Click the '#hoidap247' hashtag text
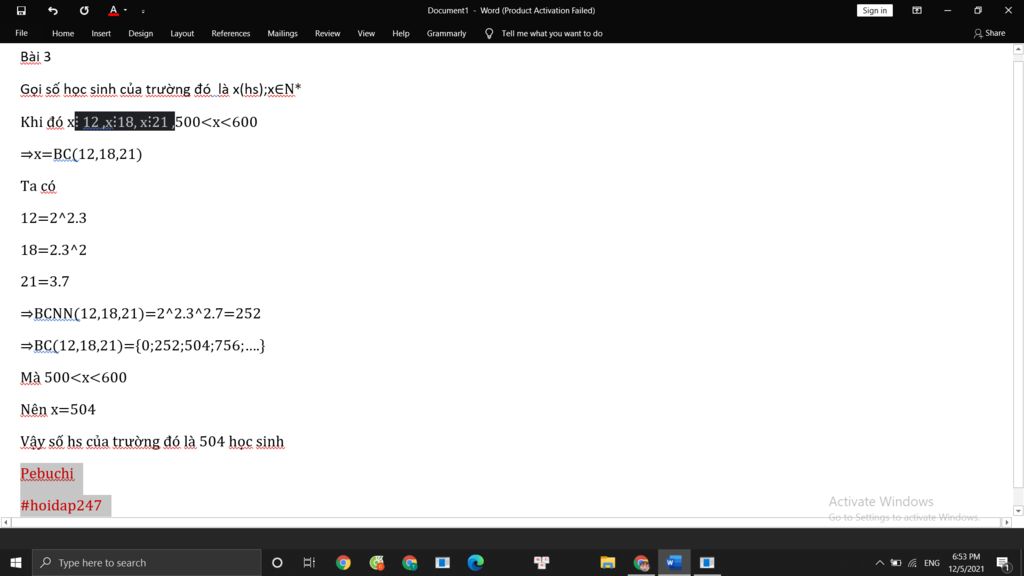The width and height of the screenshot is (1024, 576). click(61, 505)
